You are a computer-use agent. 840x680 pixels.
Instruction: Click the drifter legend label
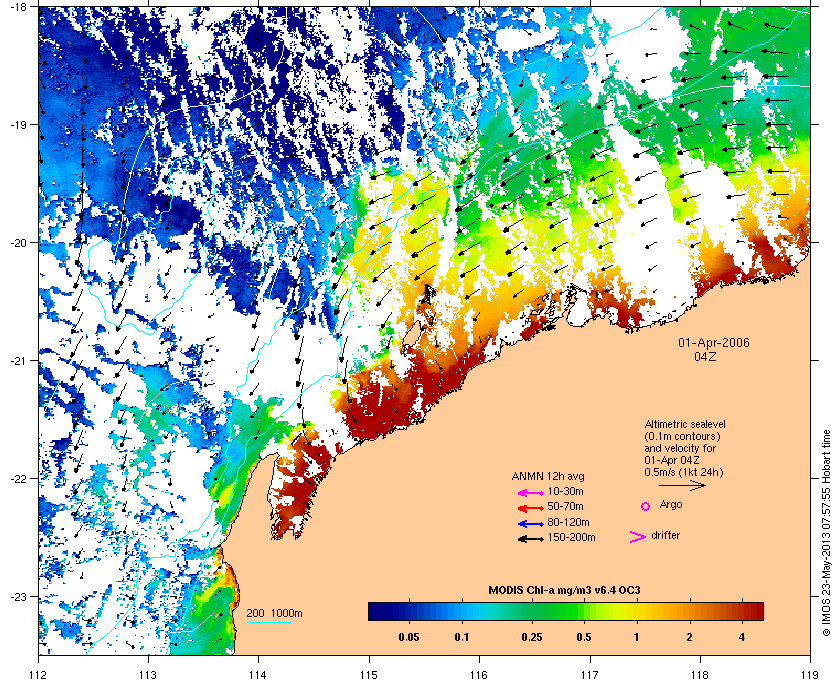[666, 535]
